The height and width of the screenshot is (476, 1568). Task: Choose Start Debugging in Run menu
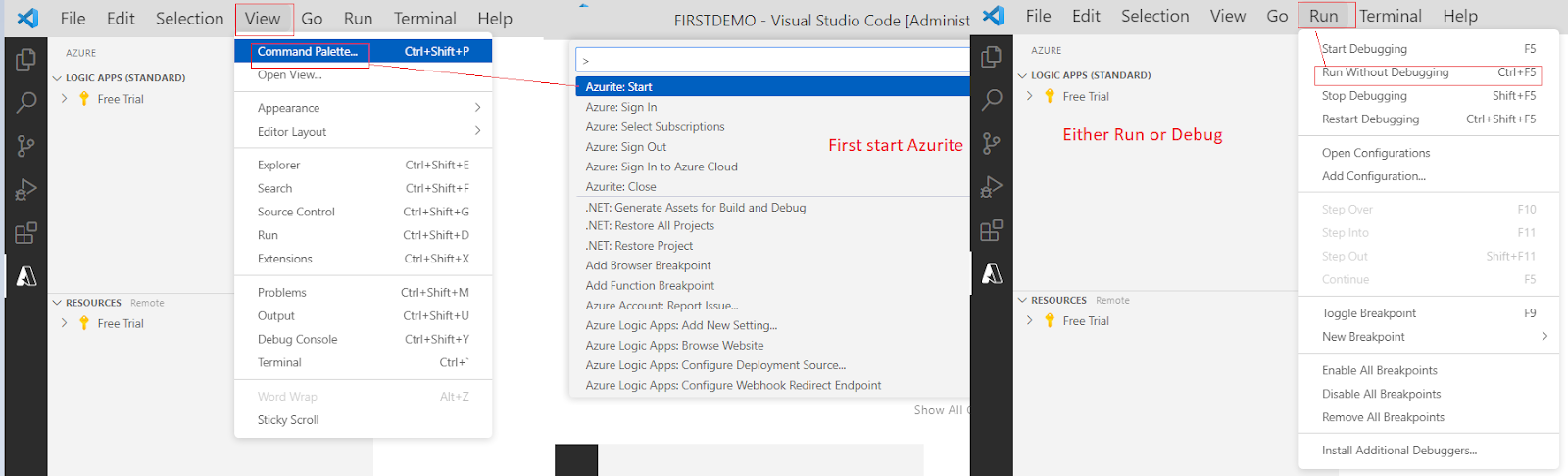pyautogui.click(x=1429, y=49)
